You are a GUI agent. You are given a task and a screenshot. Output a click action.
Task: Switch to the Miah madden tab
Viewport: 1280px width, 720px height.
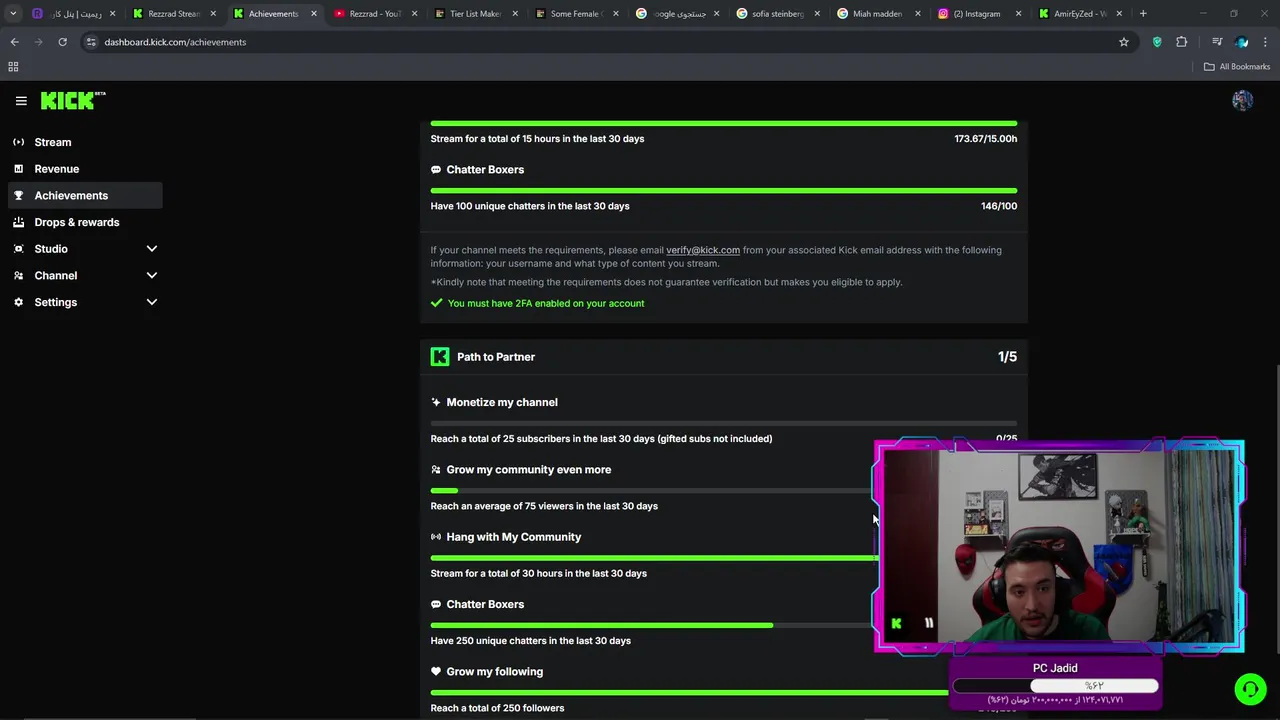coord(877,14)
